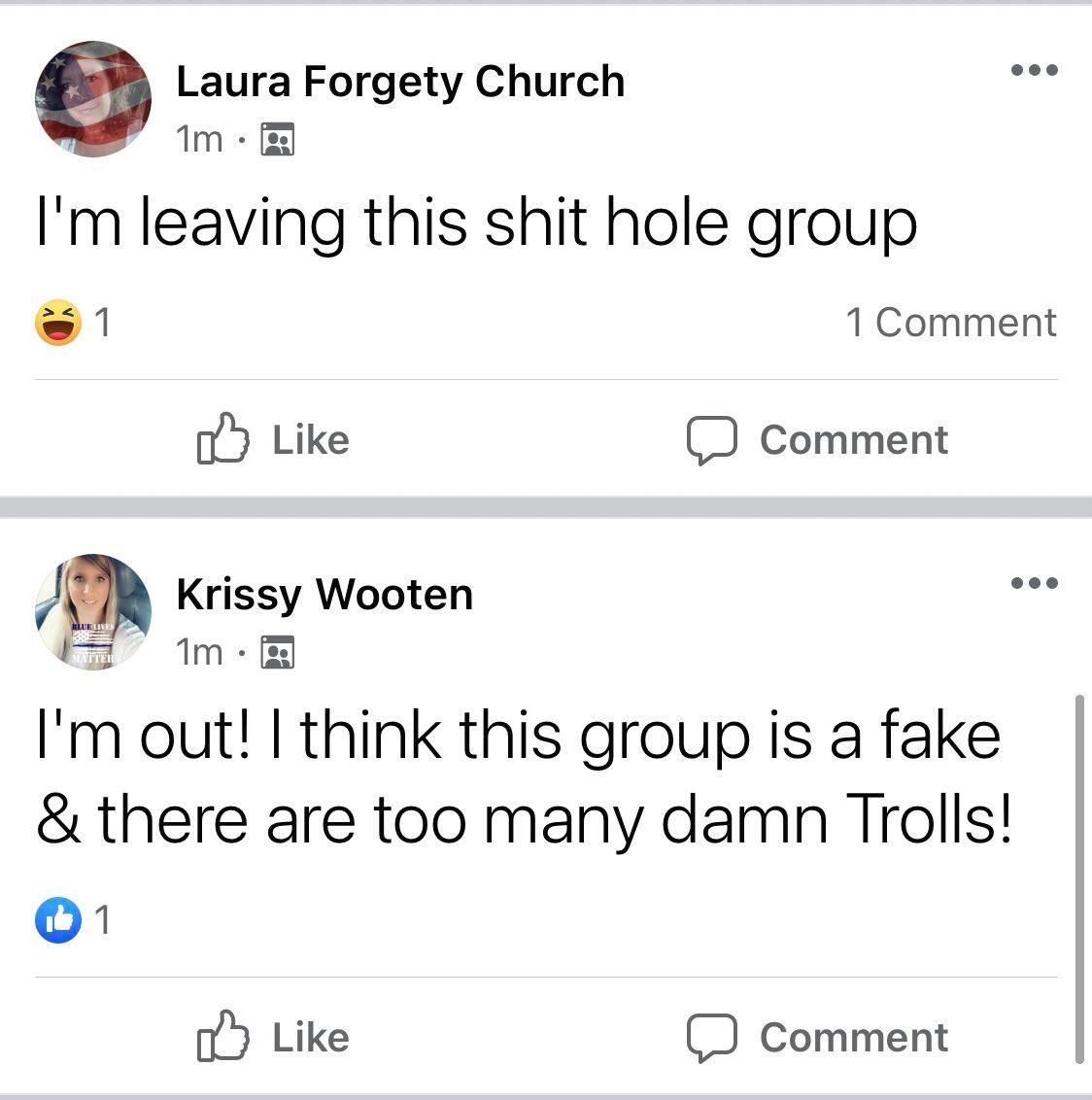
Task: Click Krissy Wooten's profile picture
Action: [x=92, y=612]
